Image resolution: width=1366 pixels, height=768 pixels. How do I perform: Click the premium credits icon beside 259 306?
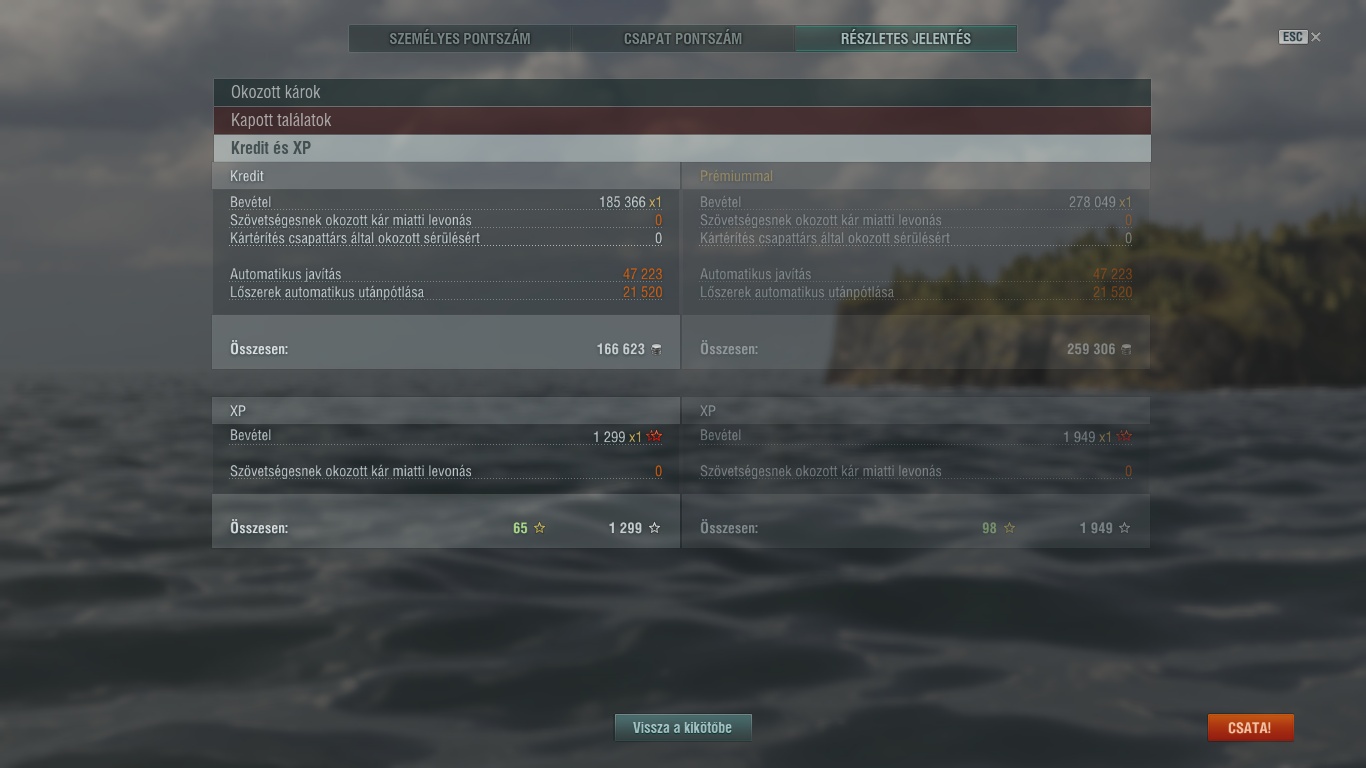click(x=1126, y=349)
